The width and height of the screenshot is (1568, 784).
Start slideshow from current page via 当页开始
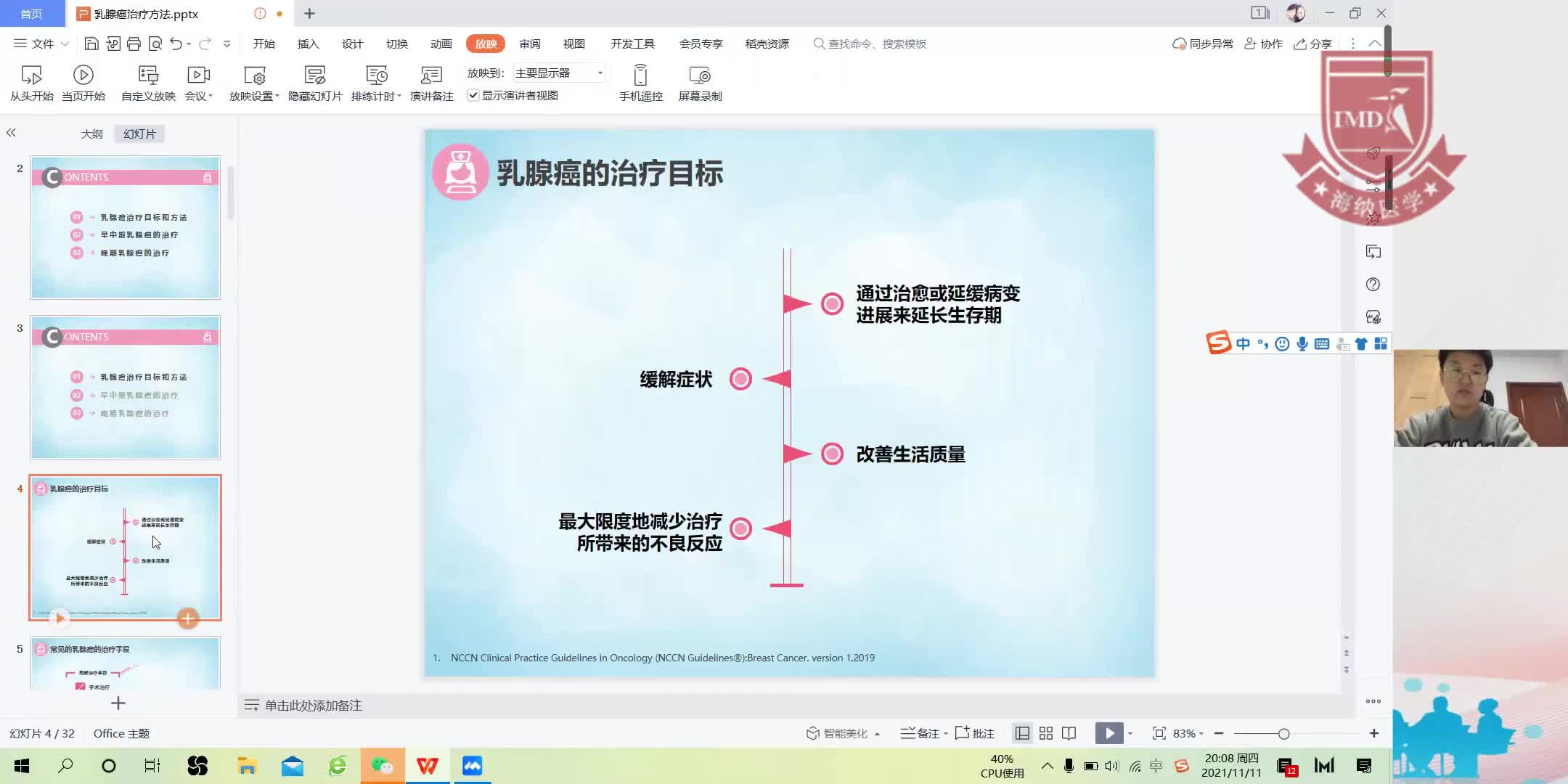(x=83, y=74)
